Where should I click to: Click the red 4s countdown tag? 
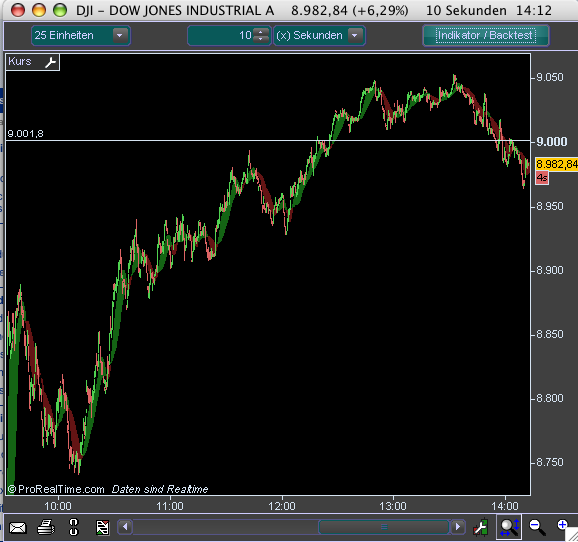point(542,178)
